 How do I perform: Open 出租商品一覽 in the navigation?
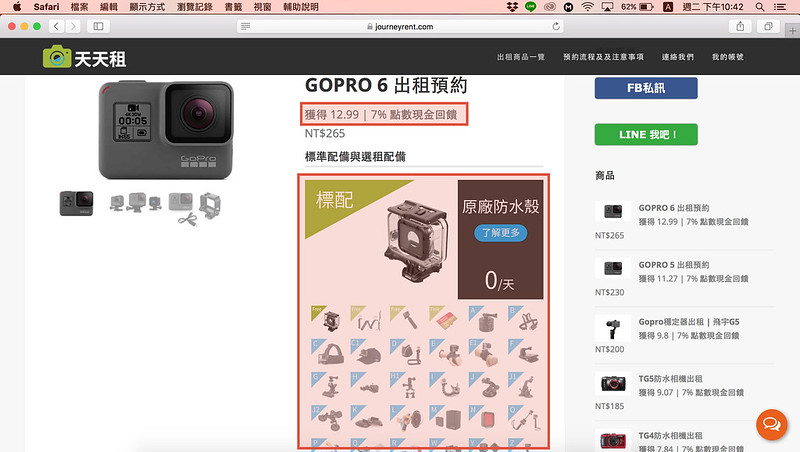click(x=521, y=57)
